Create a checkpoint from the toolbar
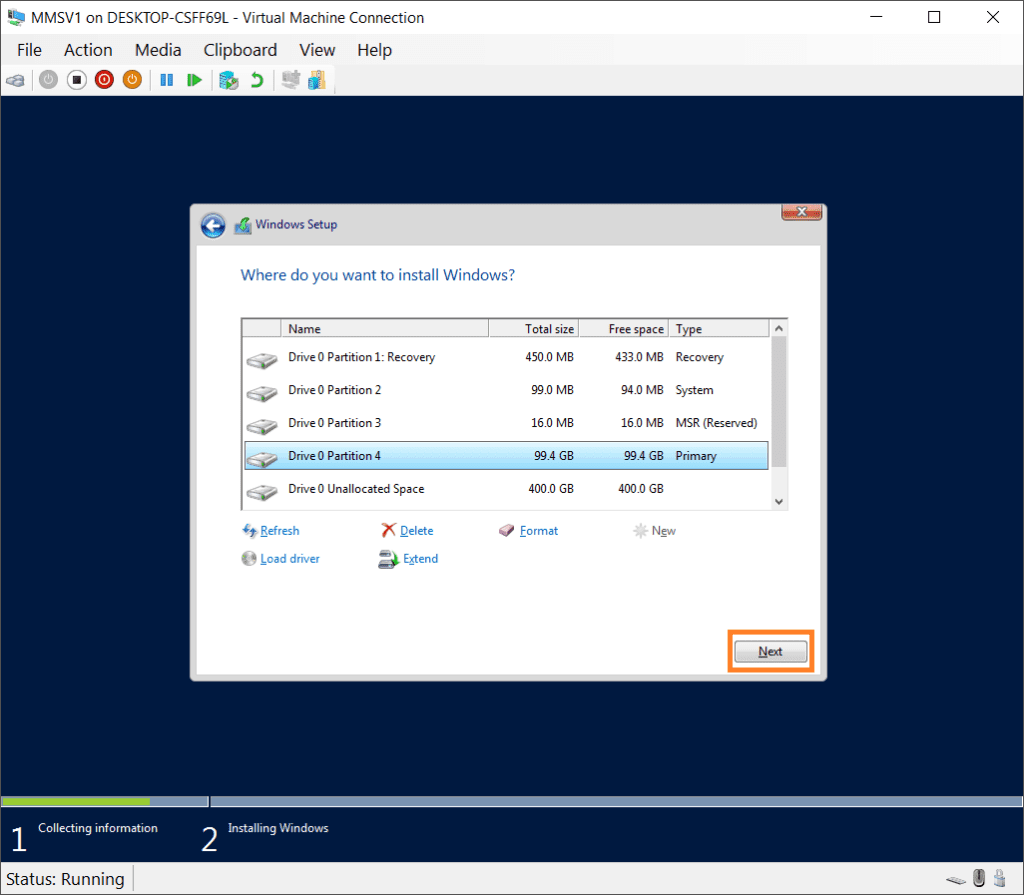1024x895 pixels. (229, 80)
